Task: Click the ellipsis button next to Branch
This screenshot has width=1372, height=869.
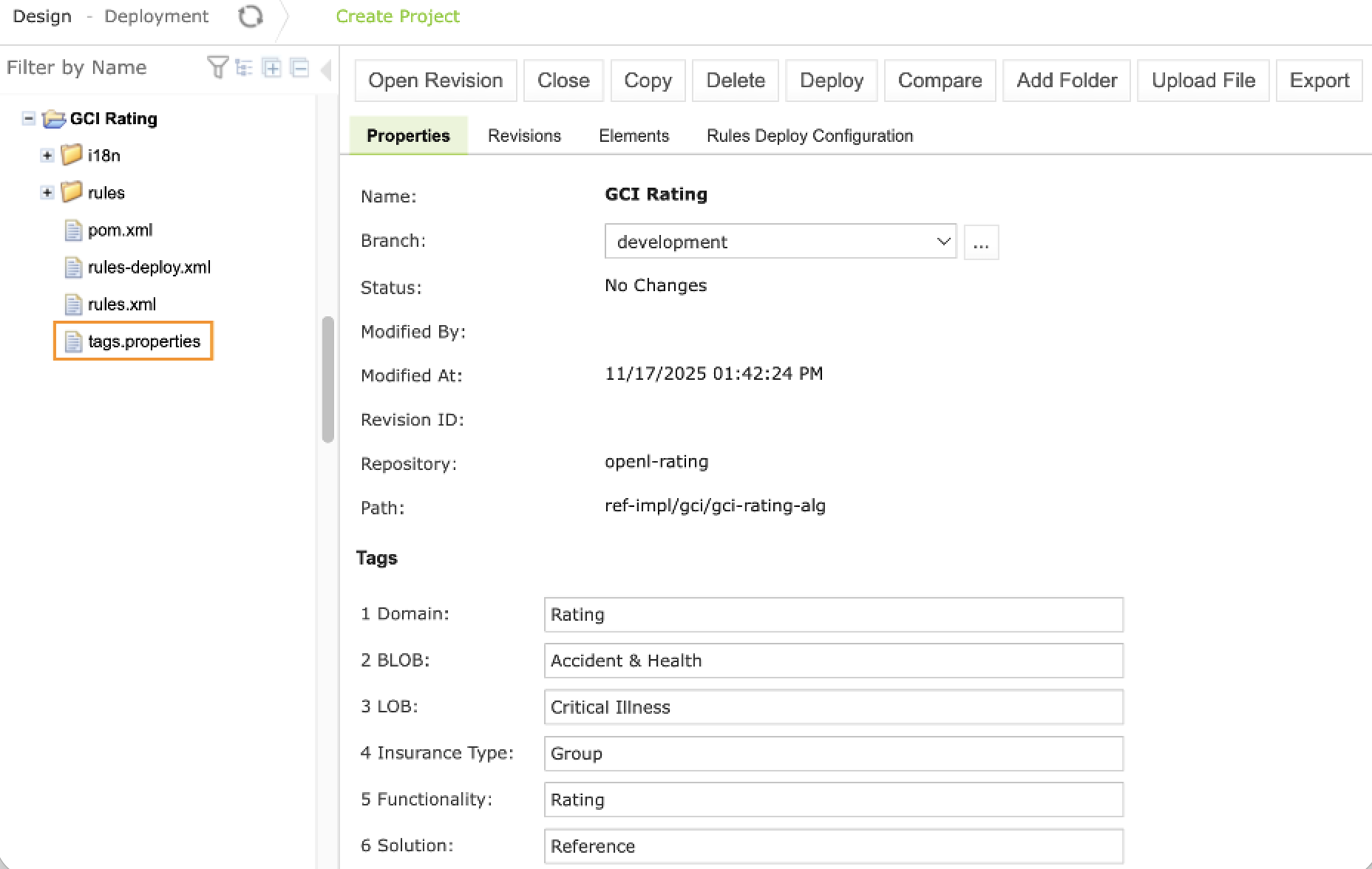Action: click(981, 242)
